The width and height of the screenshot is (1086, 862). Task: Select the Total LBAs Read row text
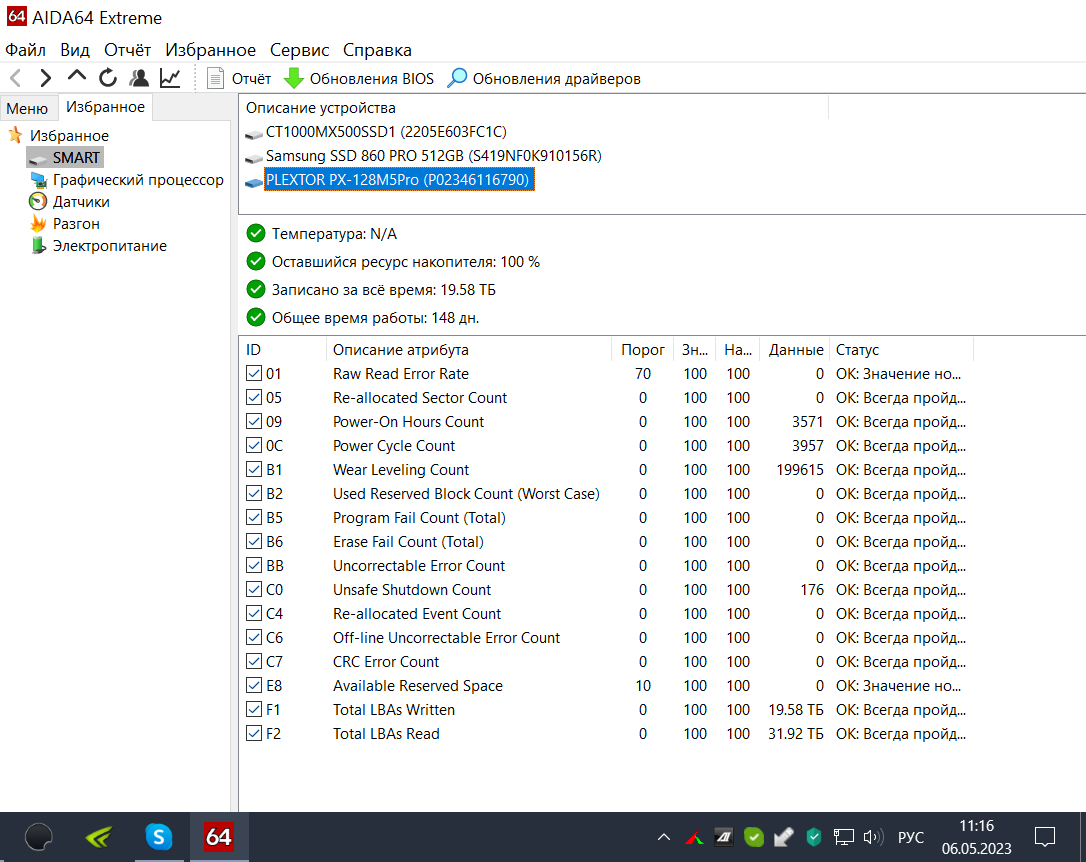pos(386,734)
